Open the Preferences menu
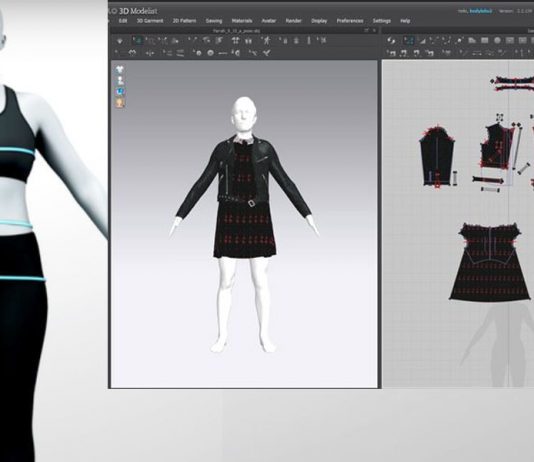Viewport: 534px width, 462px height. [350, 21]
